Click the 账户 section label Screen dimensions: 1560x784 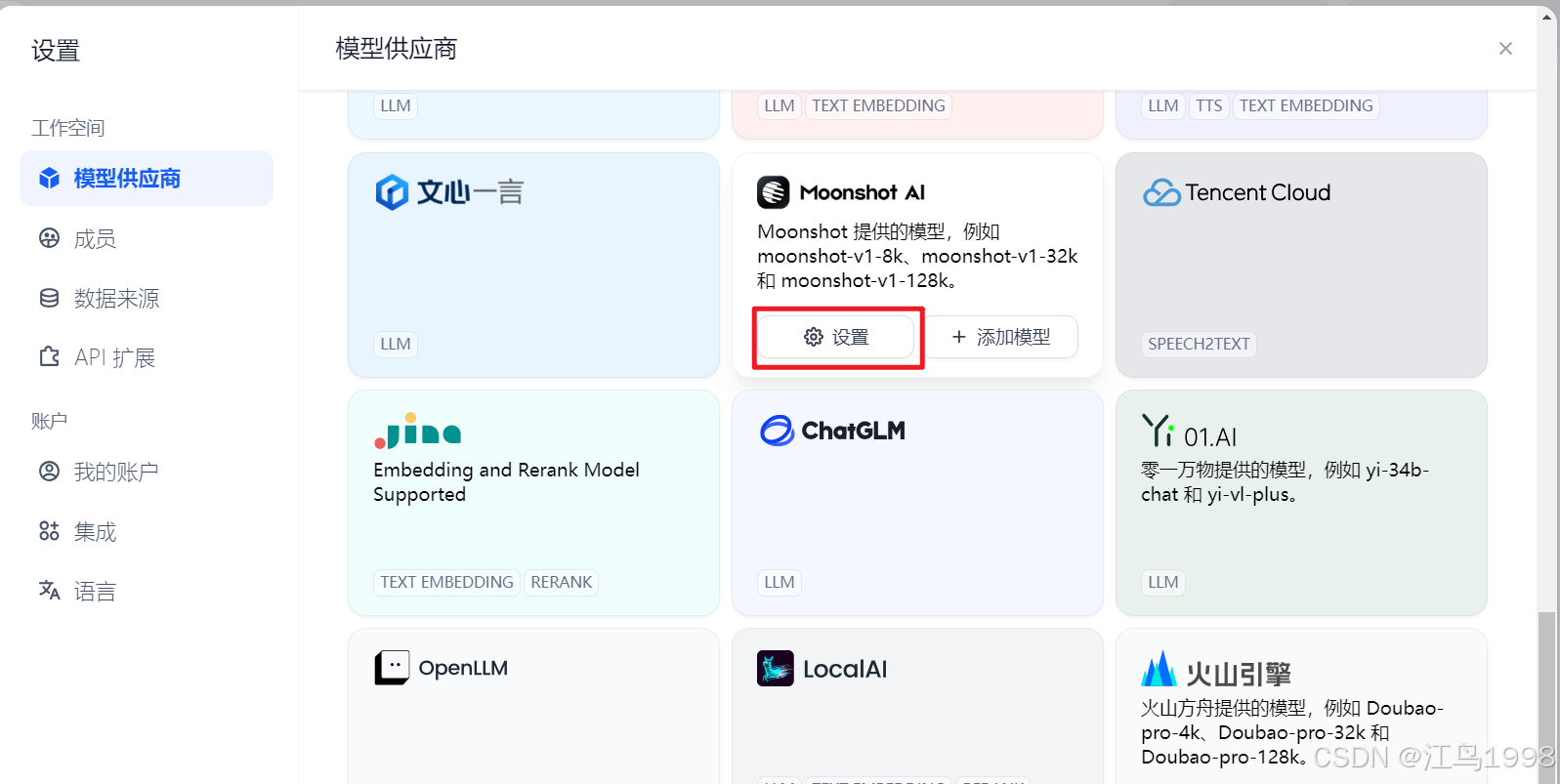(49, 421)
